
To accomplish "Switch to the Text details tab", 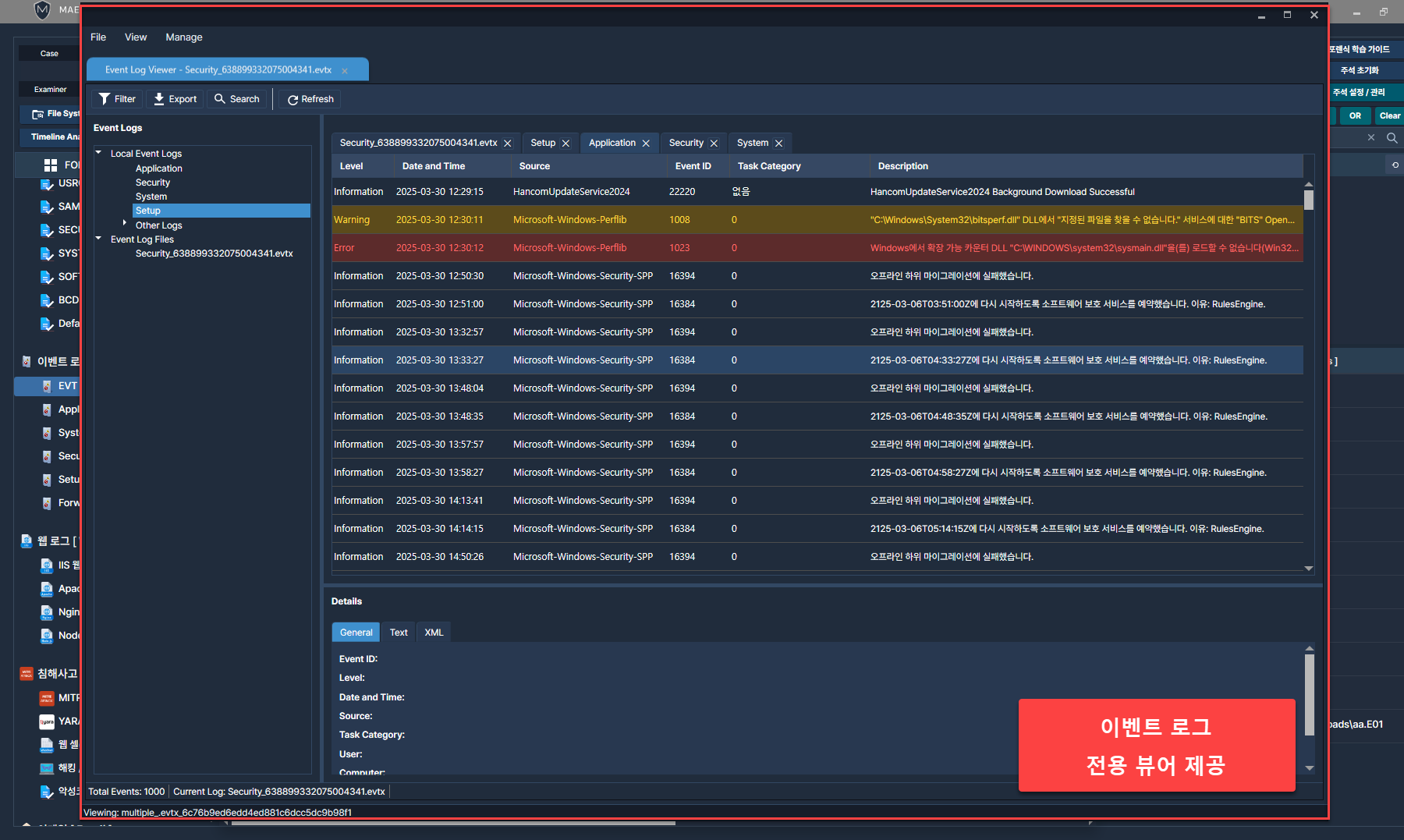I will tap(399, 633).
